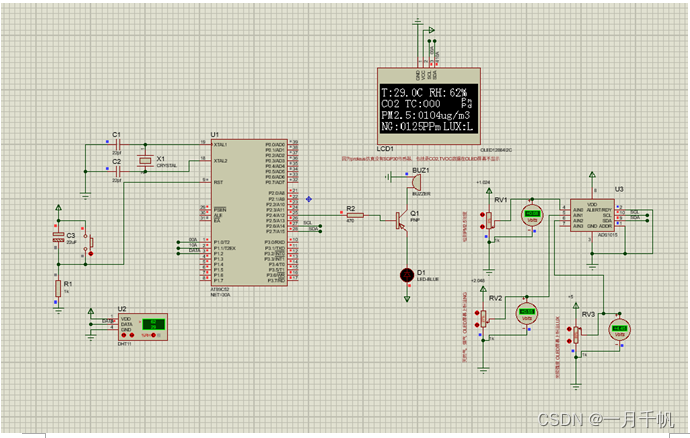Click the 'ADS1015' part name label

pyautogui.click(x=607, y=235)
